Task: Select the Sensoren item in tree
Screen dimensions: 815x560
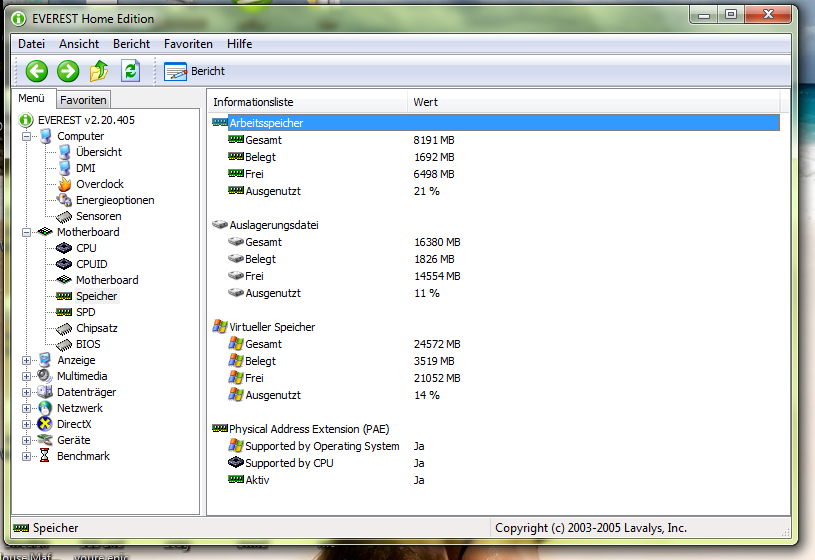Action: coord(98,216)
